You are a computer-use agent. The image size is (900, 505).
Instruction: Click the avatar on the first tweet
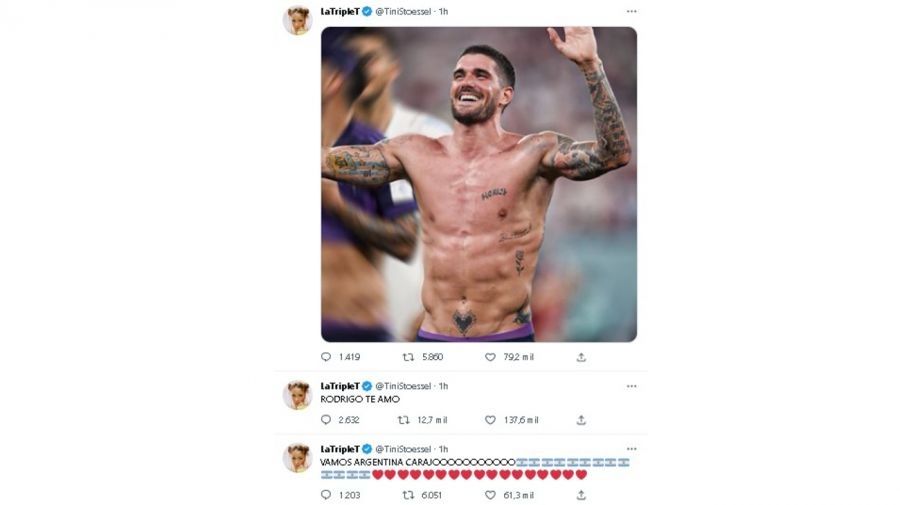[297, 20]
